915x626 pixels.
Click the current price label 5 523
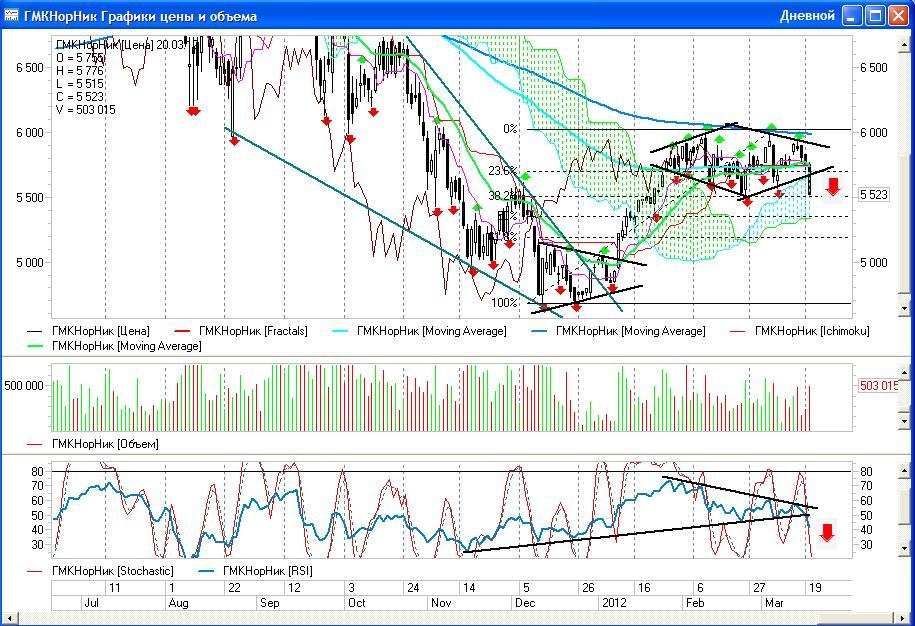[874, 195]
